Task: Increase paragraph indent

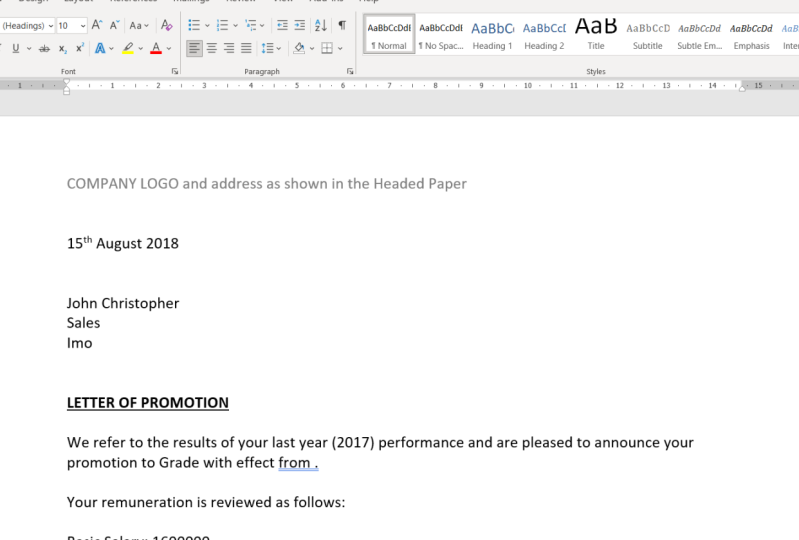Action: tap(300, 25)
